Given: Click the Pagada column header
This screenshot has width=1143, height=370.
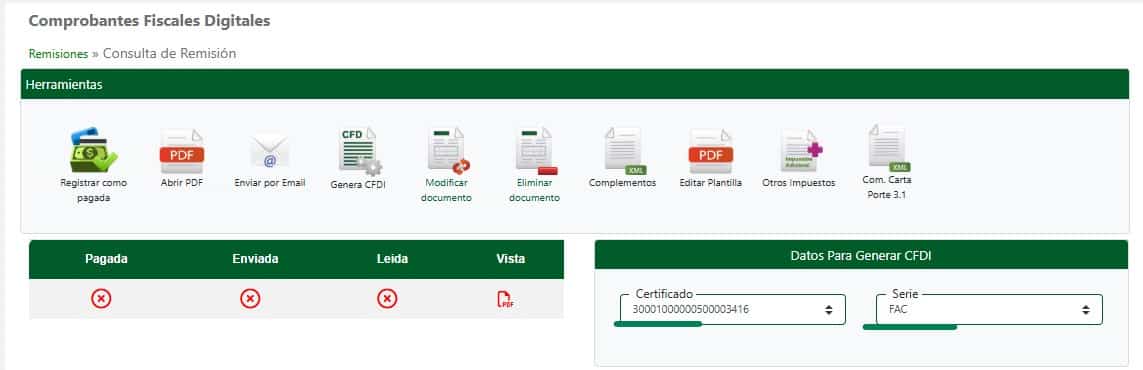Looking at the screenshot, I should coord(106,259).
